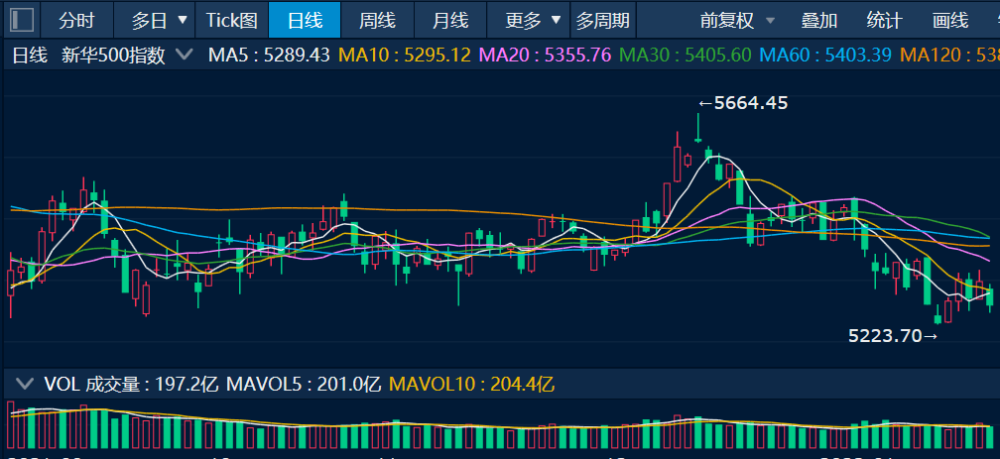Switch to Tick图 chart tab
The width and height of the screenshot is (1000, 459).
[x=232, y=20]
